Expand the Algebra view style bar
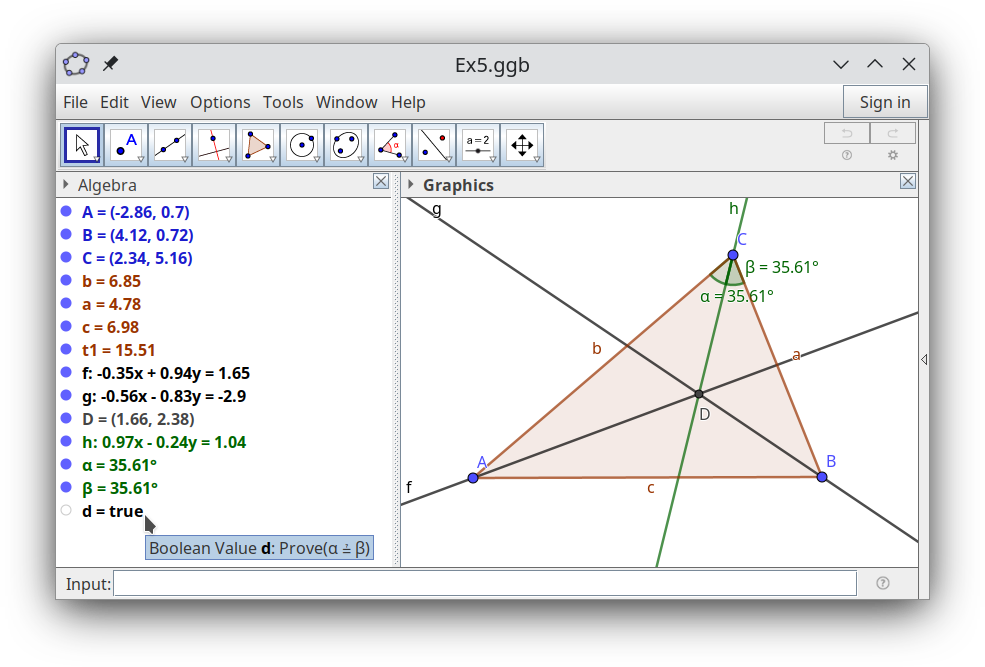 pos(66,185)
